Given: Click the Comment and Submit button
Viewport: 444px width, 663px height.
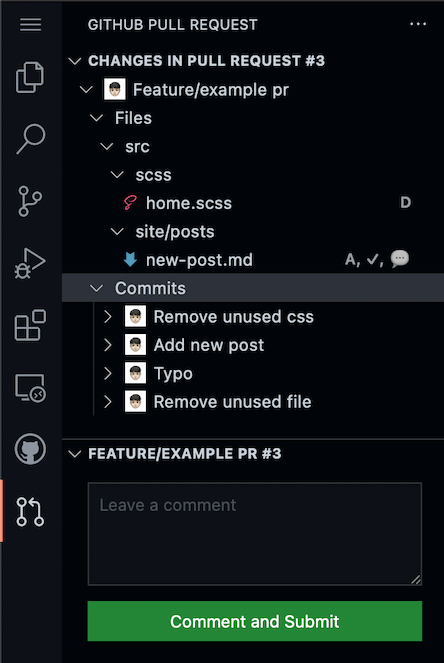Looking at the screenshot, I should 255,621.
